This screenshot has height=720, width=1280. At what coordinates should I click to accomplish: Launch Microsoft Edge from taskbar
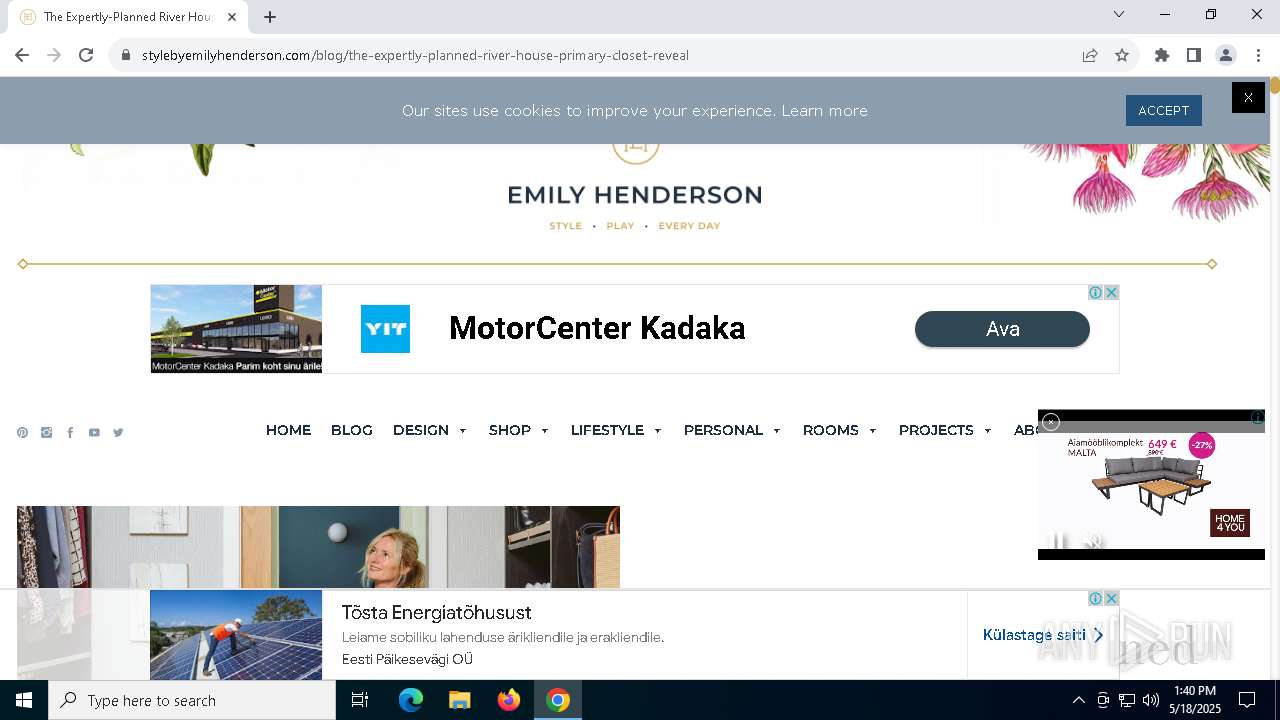coord(411,700)
